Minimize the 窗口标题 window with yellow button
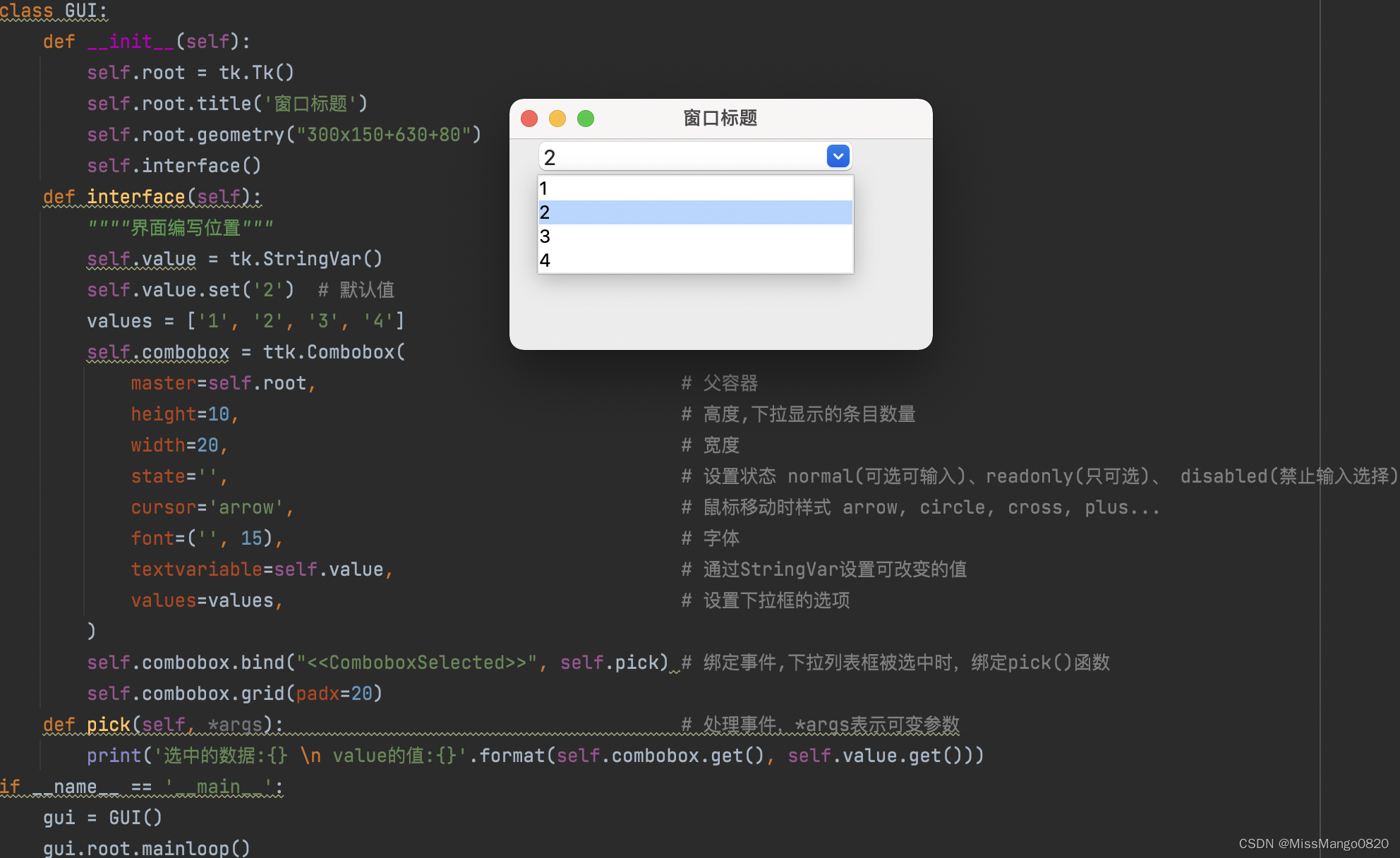Image resolution: width=1400 pixels, height=858 pixels. (x=557, y=119)
